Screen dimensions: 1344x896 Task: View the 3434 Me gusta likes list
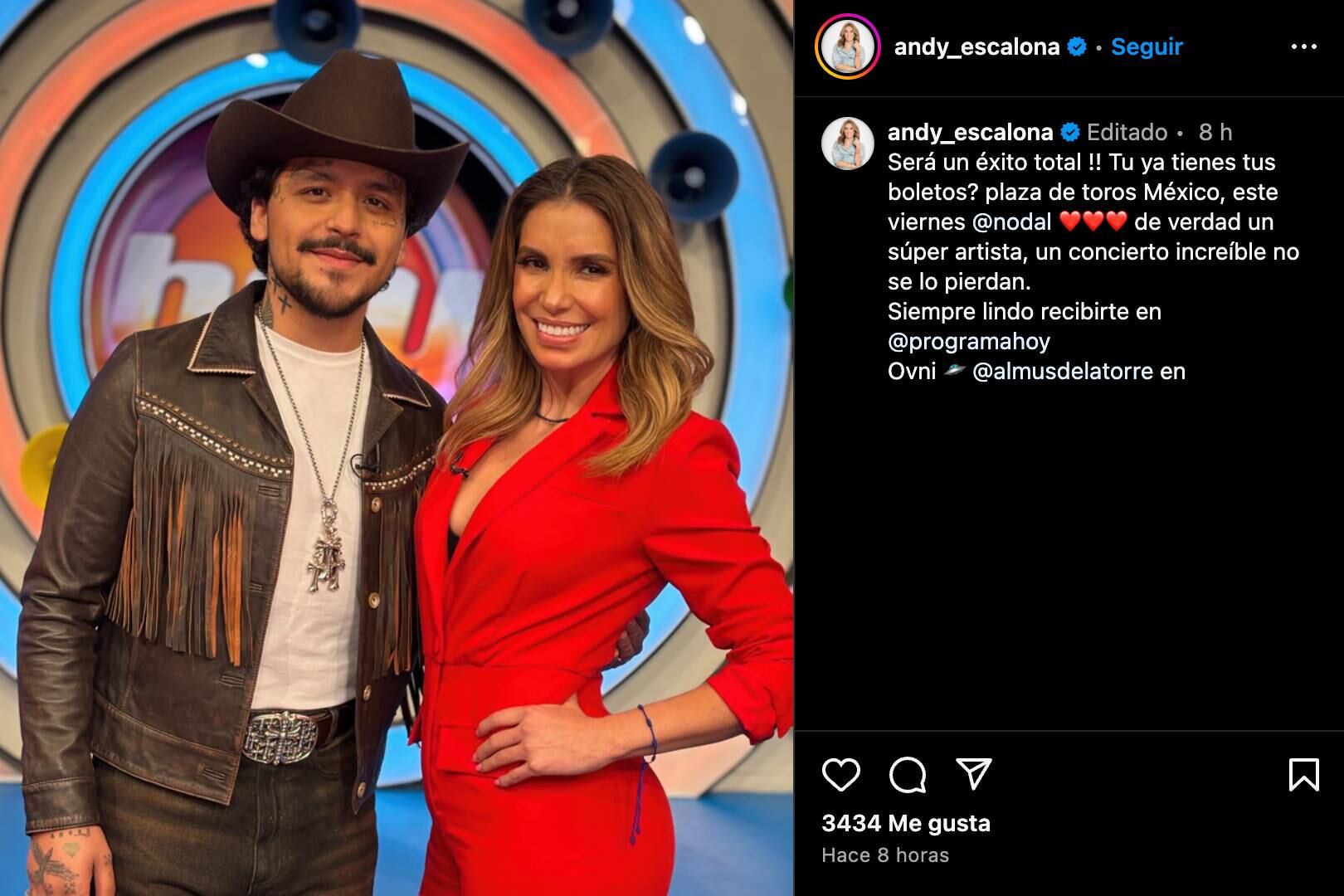coord(906,823)
